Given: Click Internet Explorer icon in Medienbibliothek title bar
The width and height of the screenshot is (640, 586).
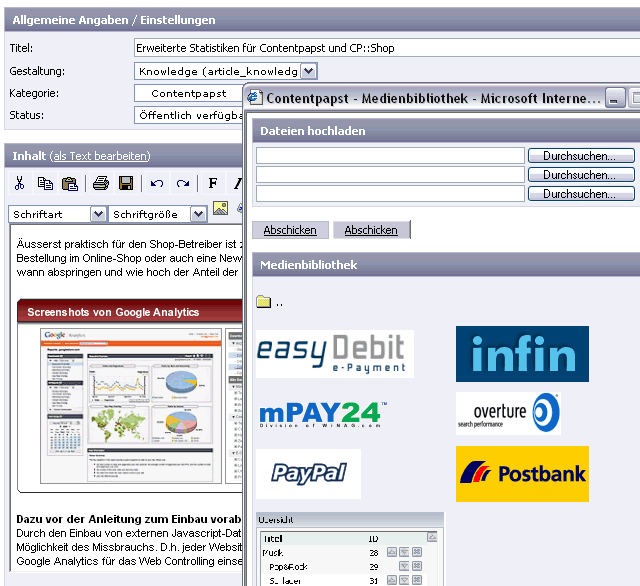Looking at the screenshot, I should coord(255,98).
